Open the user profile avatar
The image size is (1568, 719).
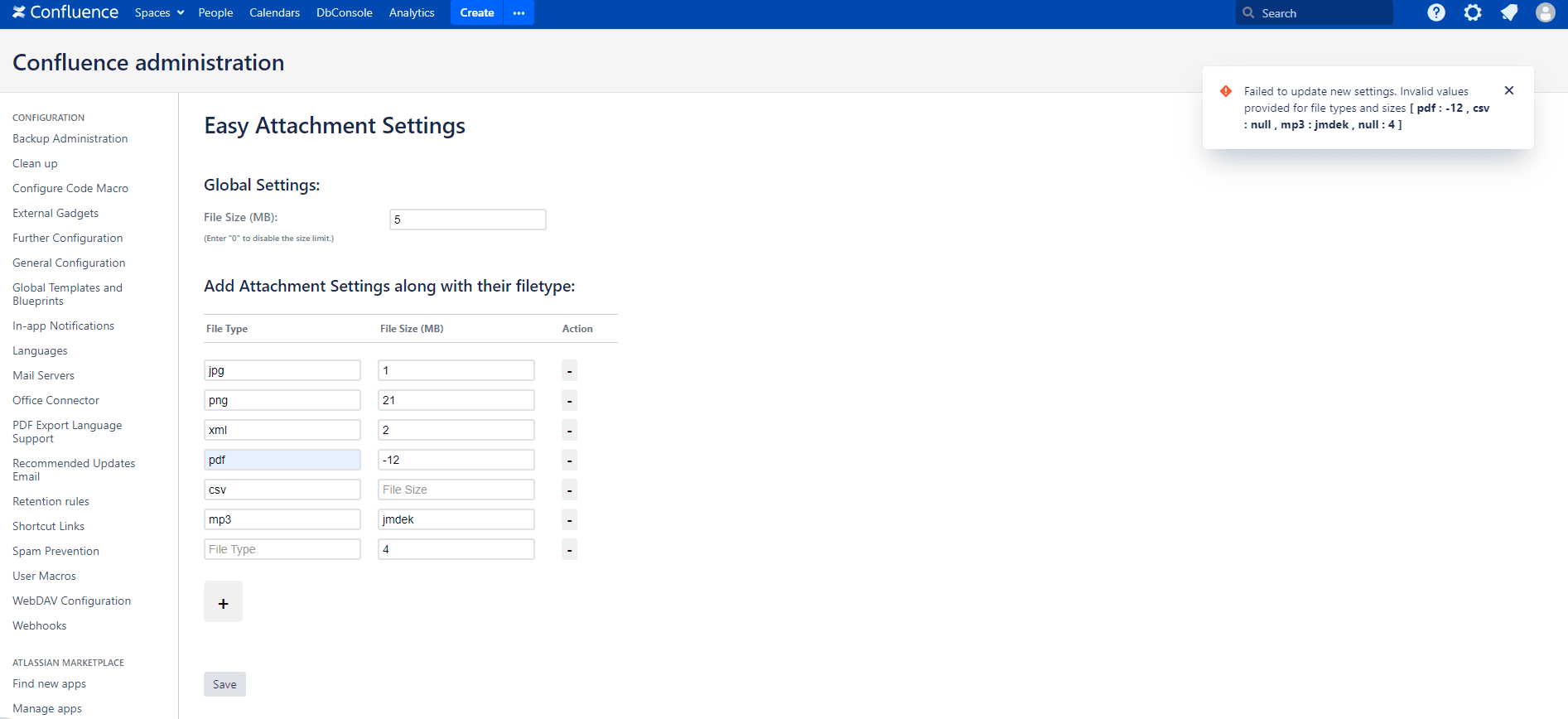(1545, 12)
